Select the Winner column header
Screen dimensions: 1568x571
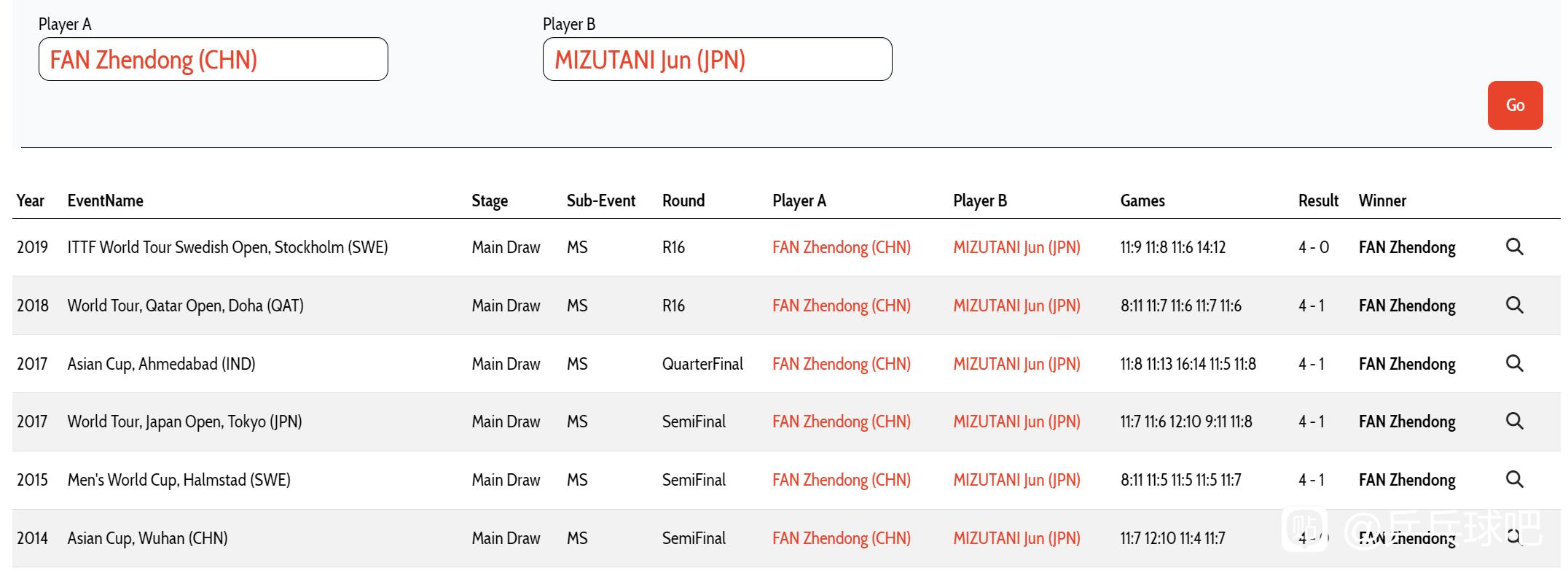pos(1382,201)
